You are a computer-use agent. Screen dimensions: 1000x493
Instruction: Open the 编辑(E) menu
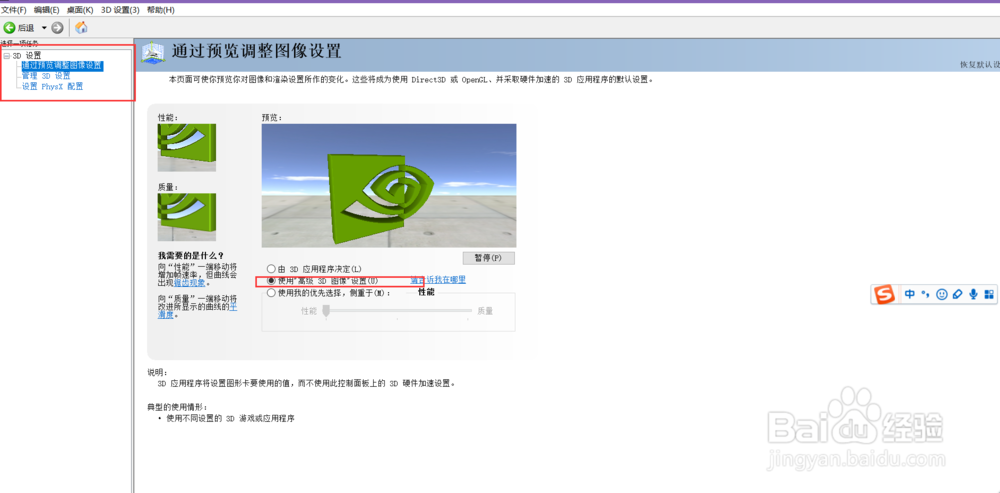coord(47,10)
